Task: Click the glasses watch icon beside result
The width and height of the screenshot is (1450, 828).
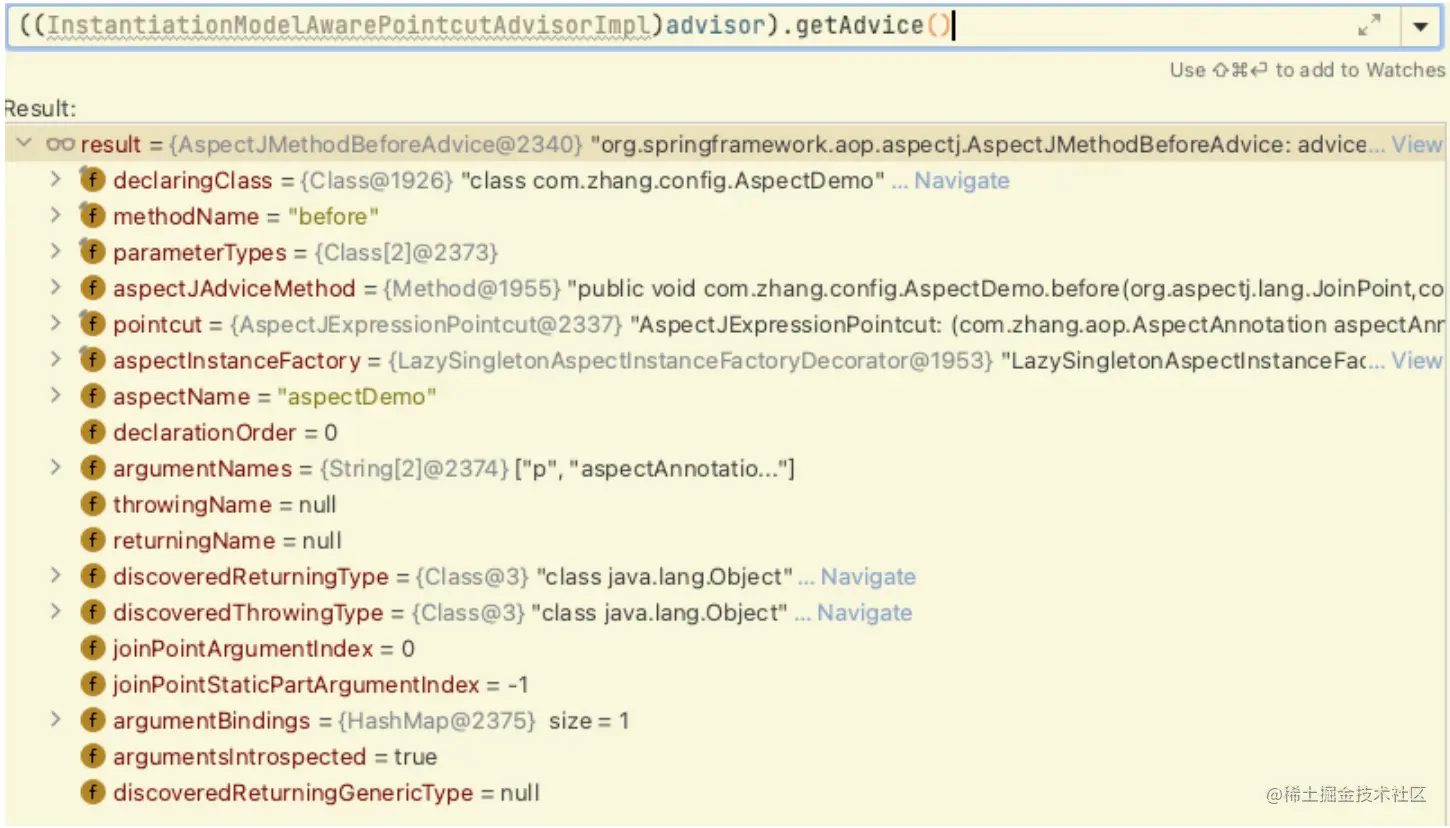Action: pyautogui.click(x=60, y=145)
